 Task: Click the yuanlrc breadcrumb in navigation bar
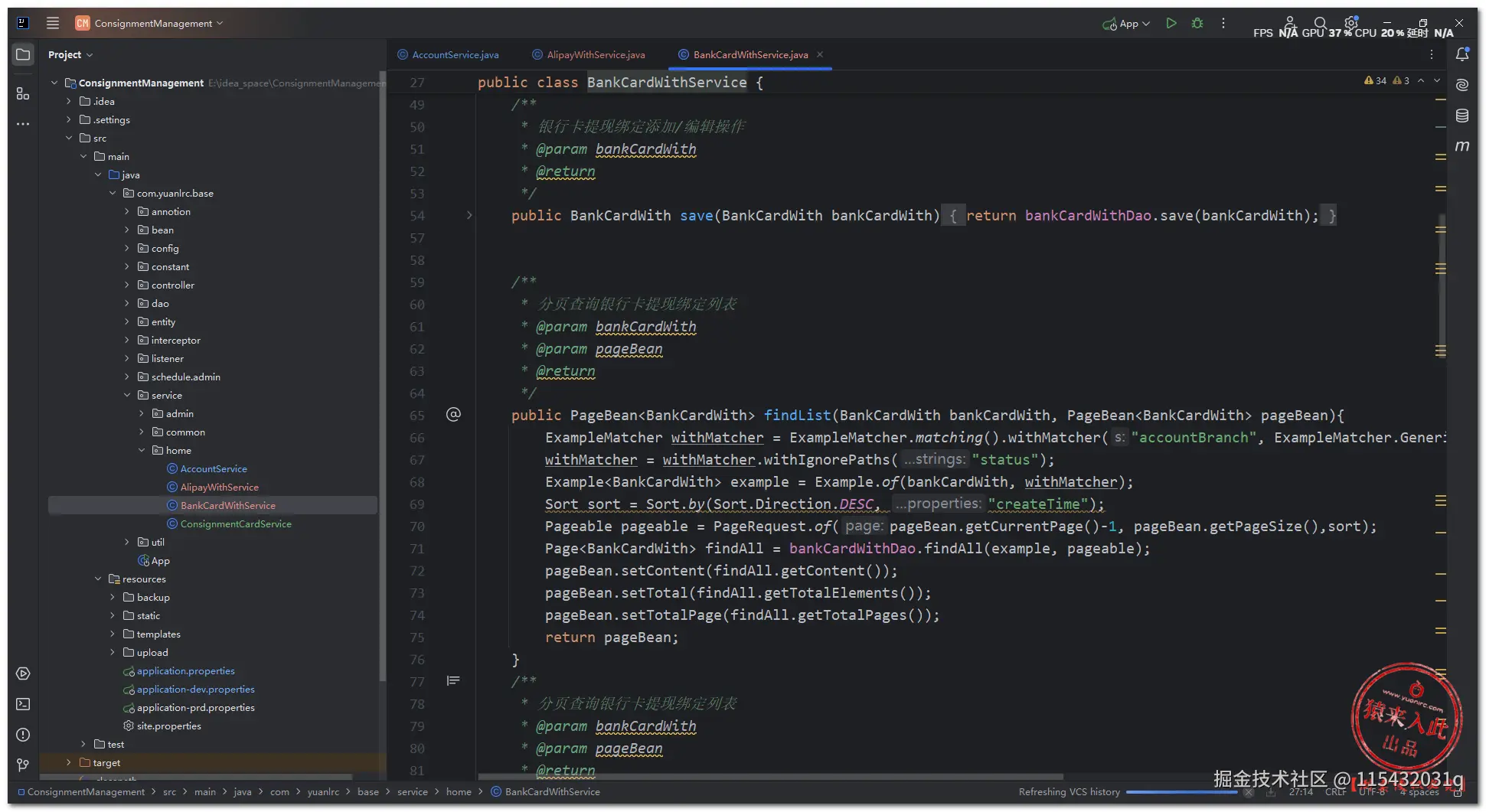click(x=323, y=791)
